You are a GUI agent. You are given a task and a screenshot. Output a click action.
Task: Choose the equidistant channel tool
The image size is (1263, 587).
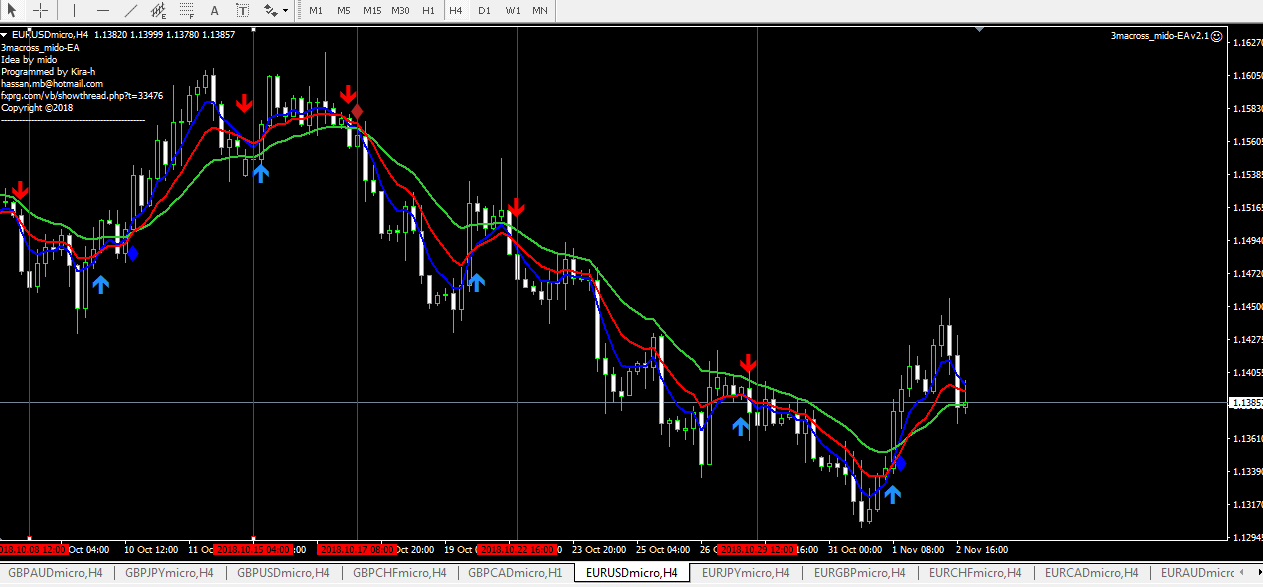(x=158, y=11)
